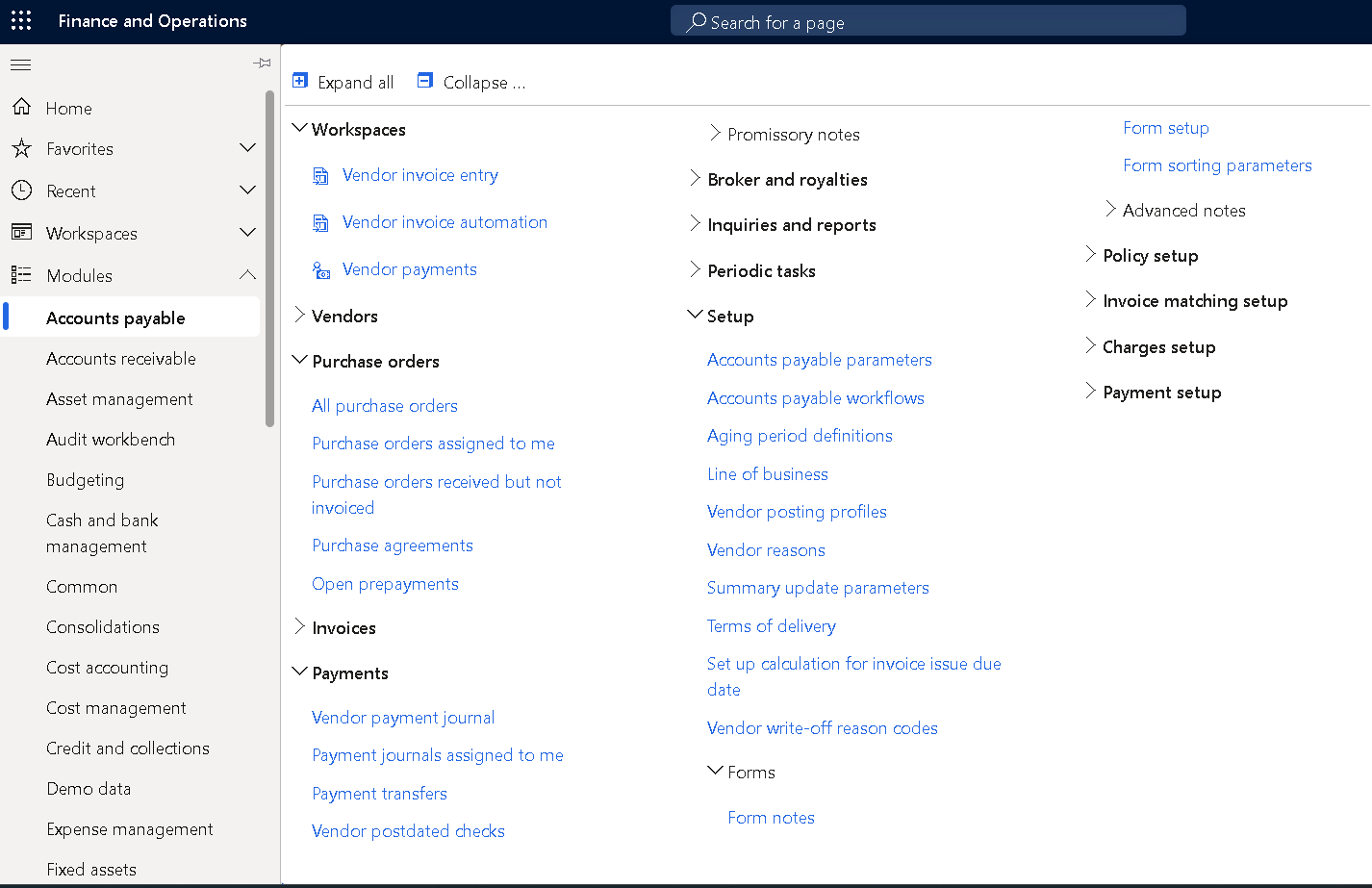Open Terms of delivery link
Image resolution: width=1372 pixels, height=888 pixels.
tap(772, 626)
